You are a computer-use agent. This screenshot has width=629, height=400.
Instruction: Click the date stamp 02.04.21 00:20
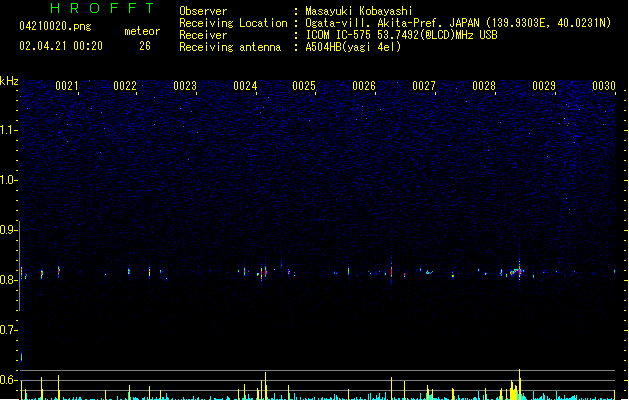point(61,46)
